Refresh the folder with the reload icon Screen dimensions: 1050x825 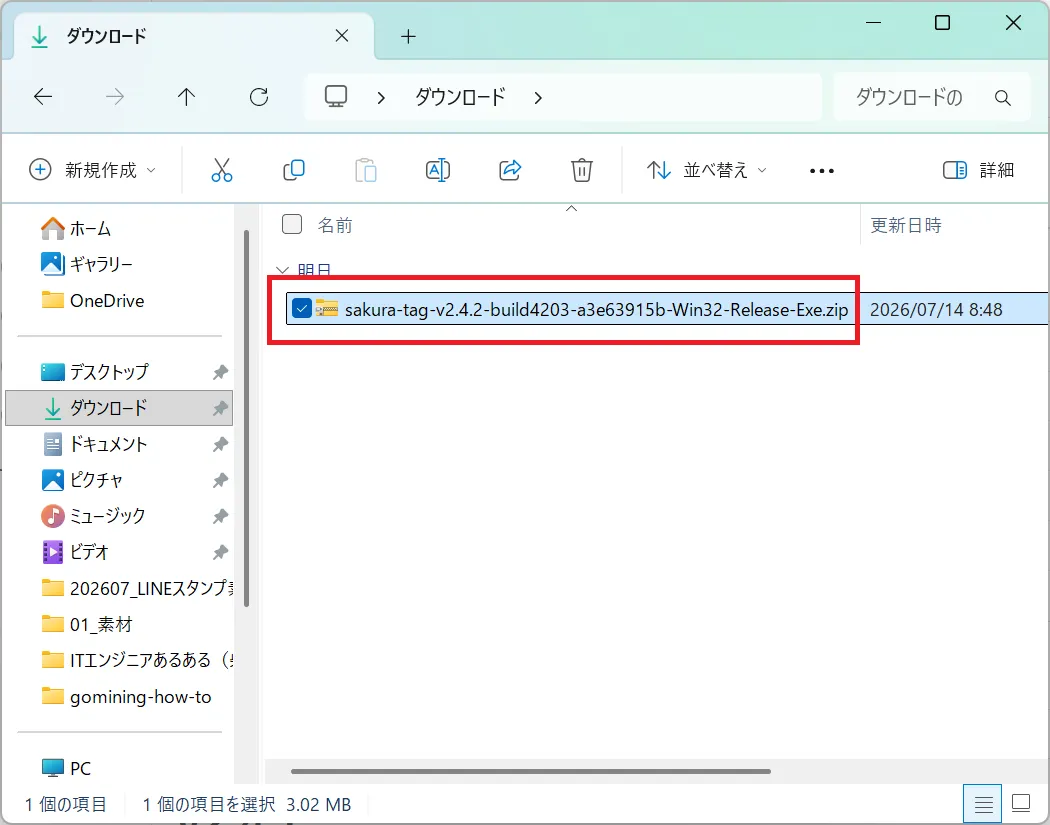tap(259, 97)
